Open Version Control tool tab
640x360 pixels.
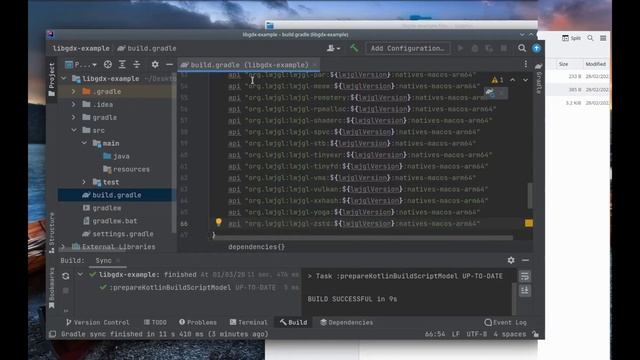click(x=98, y=322)
